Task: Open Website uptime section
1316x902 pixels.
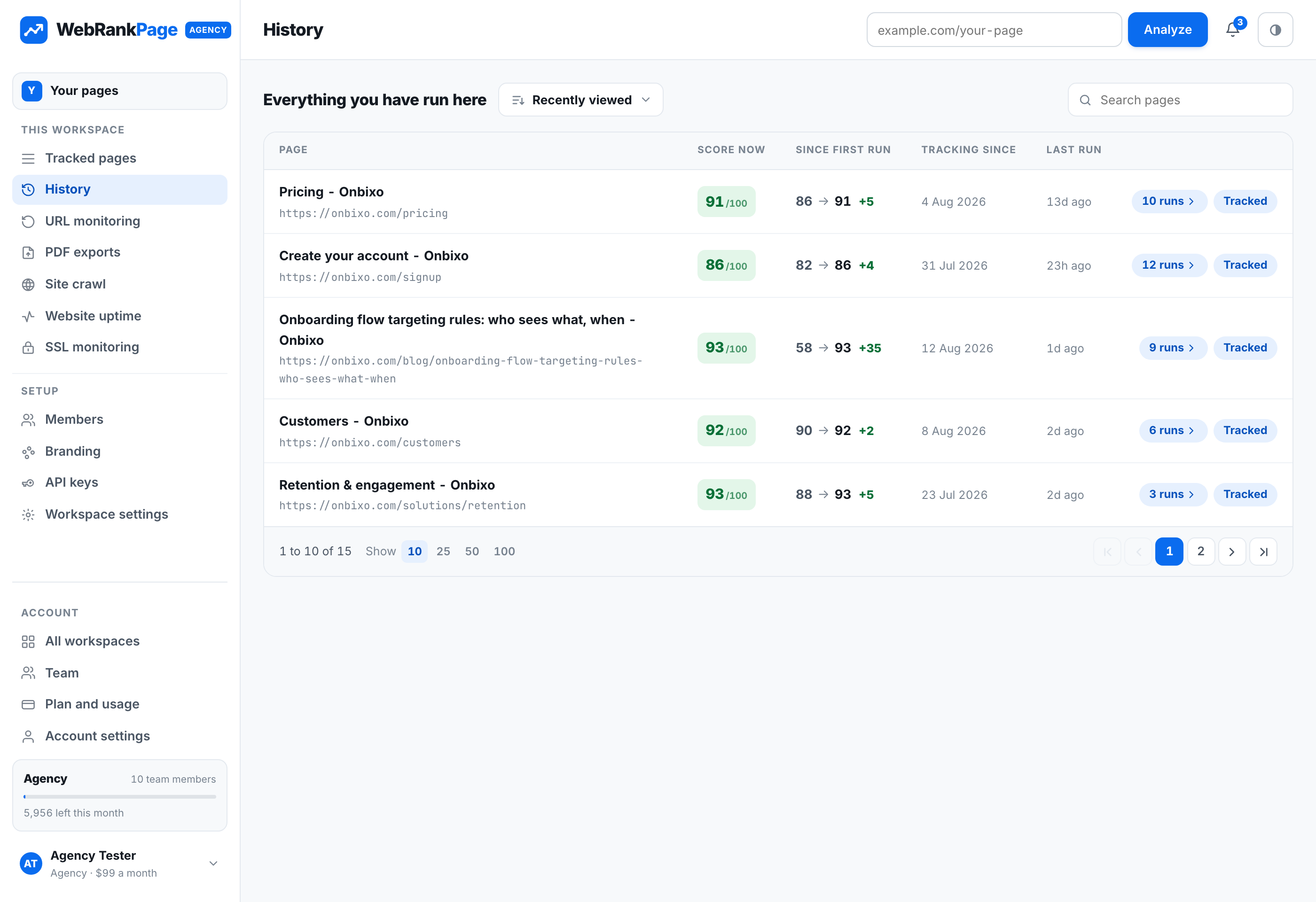Action: (x=119, y=315)
